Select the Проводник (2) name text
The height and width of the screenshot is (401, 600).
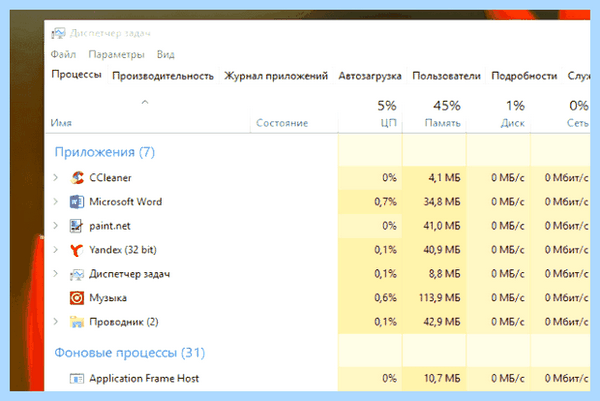point(124,322)
